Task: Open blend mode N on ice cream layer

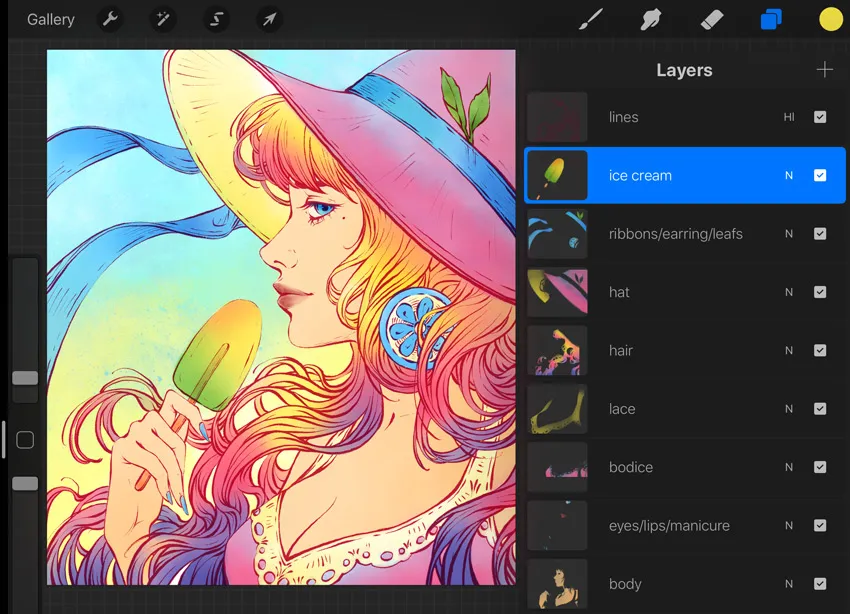Action: pyautogui.click(x=789, y=176)
